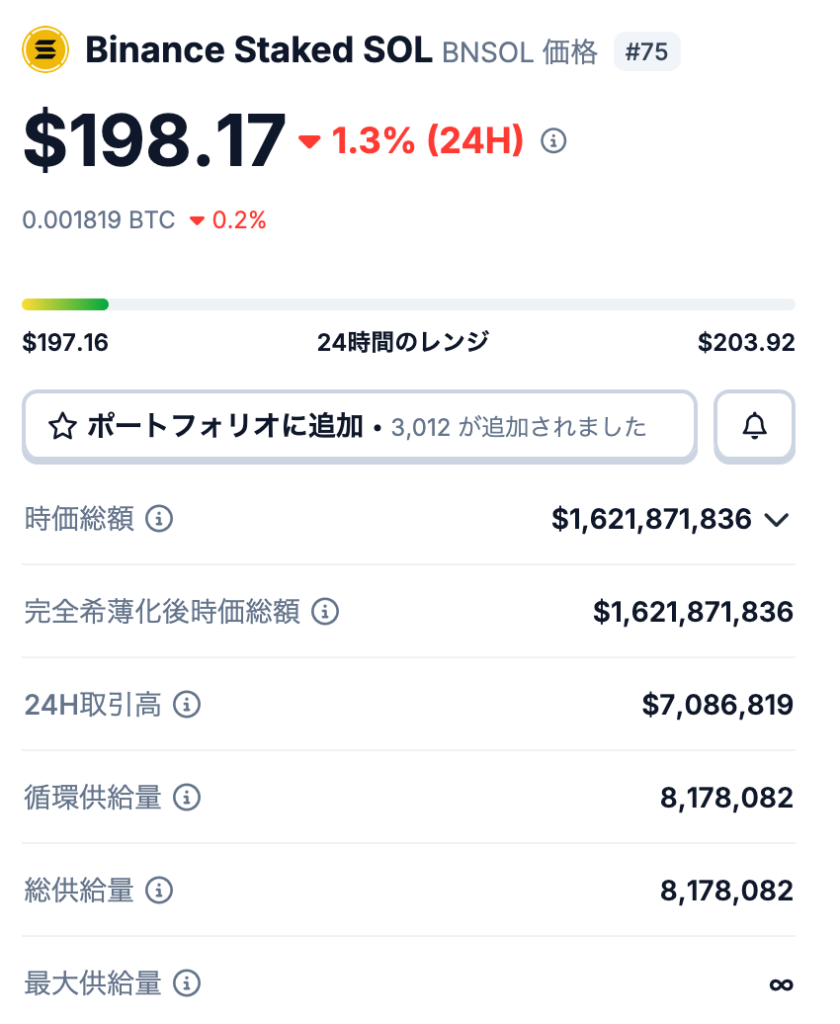The height and width of the screenshot is (1024, 840).
Task: Toggle the star to add BNSOL to portfolio
Action: pyautogui.click(x=64, y=426)
